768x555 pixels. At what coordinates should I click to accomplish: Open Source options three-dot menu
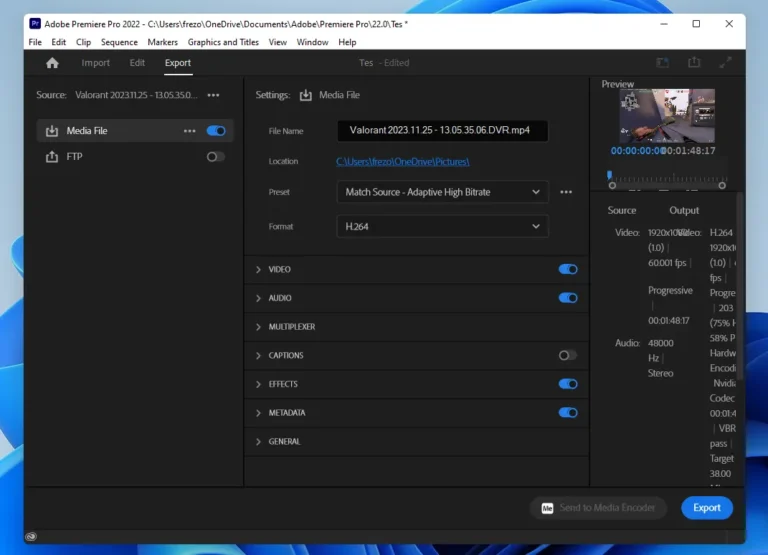tap(214, 95)
